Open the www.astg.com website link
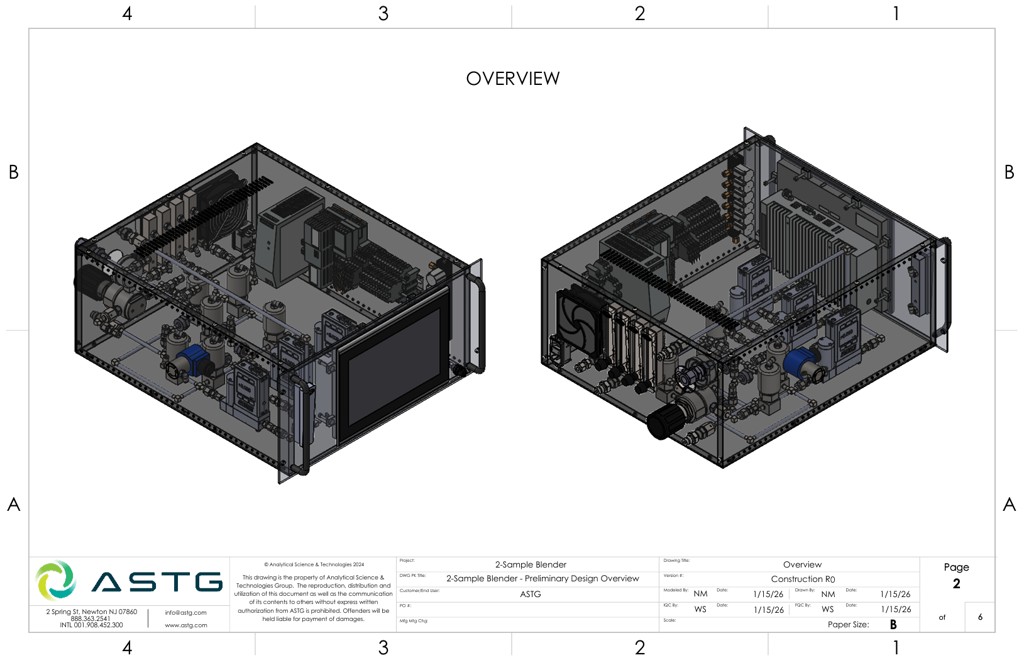 186,625
